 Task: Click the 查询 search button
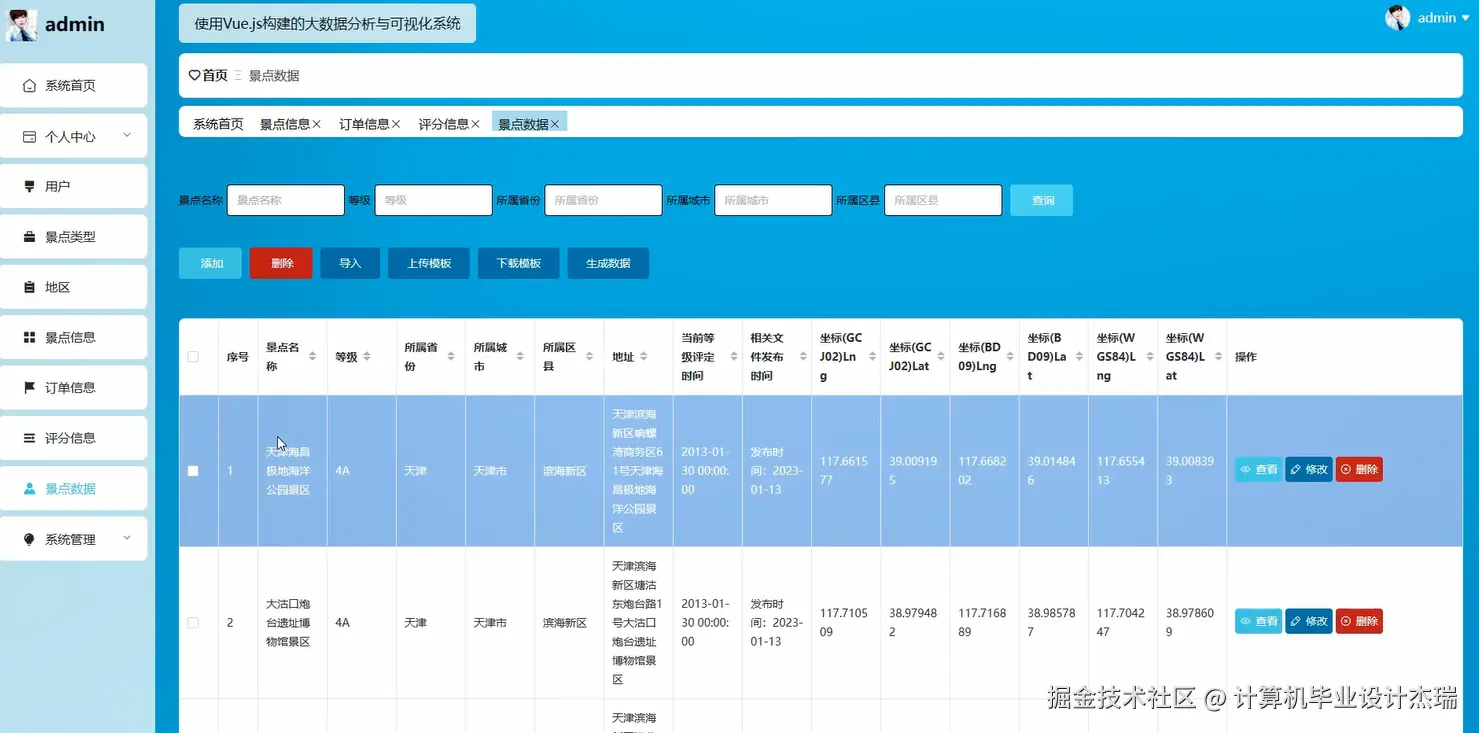(x=1041, y=200)
